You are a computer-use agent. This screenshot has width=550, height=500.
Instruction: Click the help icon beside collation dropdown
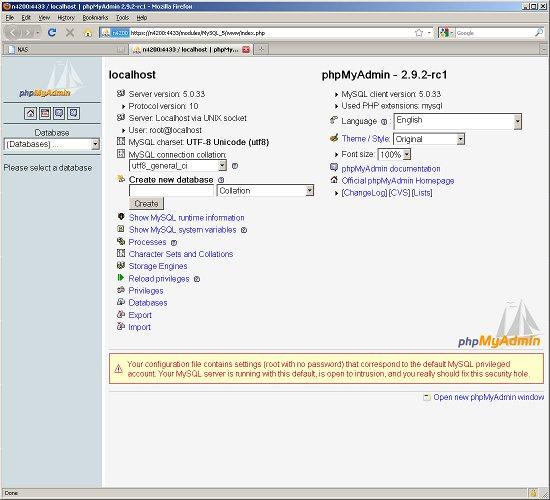235,166
